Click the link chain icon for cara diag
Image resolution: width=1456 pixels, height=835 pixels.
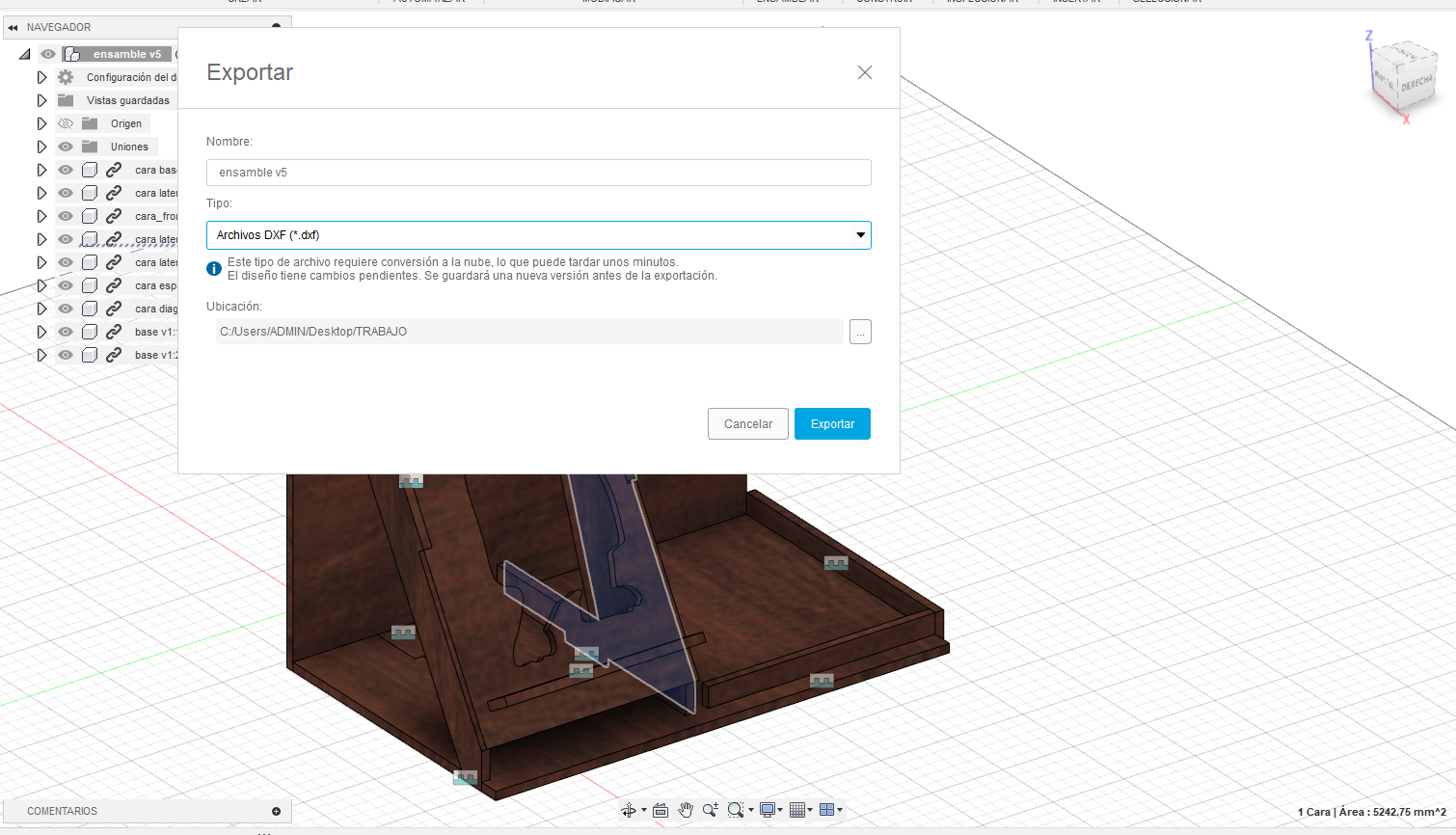(114, 309)
